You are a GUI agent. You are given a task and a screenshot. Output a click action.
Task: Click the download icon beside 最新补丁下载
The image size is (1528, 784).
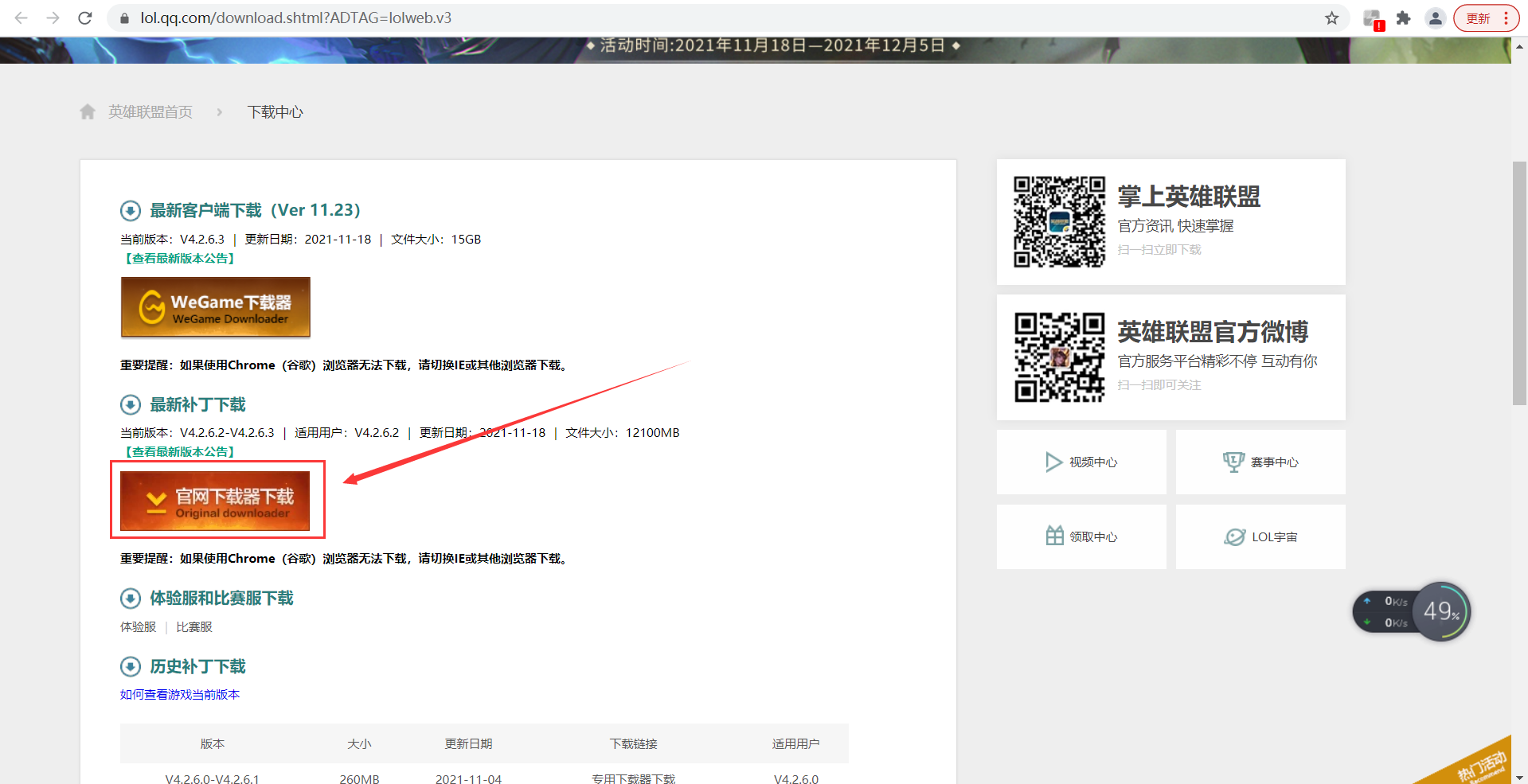(x=131, y=404)
